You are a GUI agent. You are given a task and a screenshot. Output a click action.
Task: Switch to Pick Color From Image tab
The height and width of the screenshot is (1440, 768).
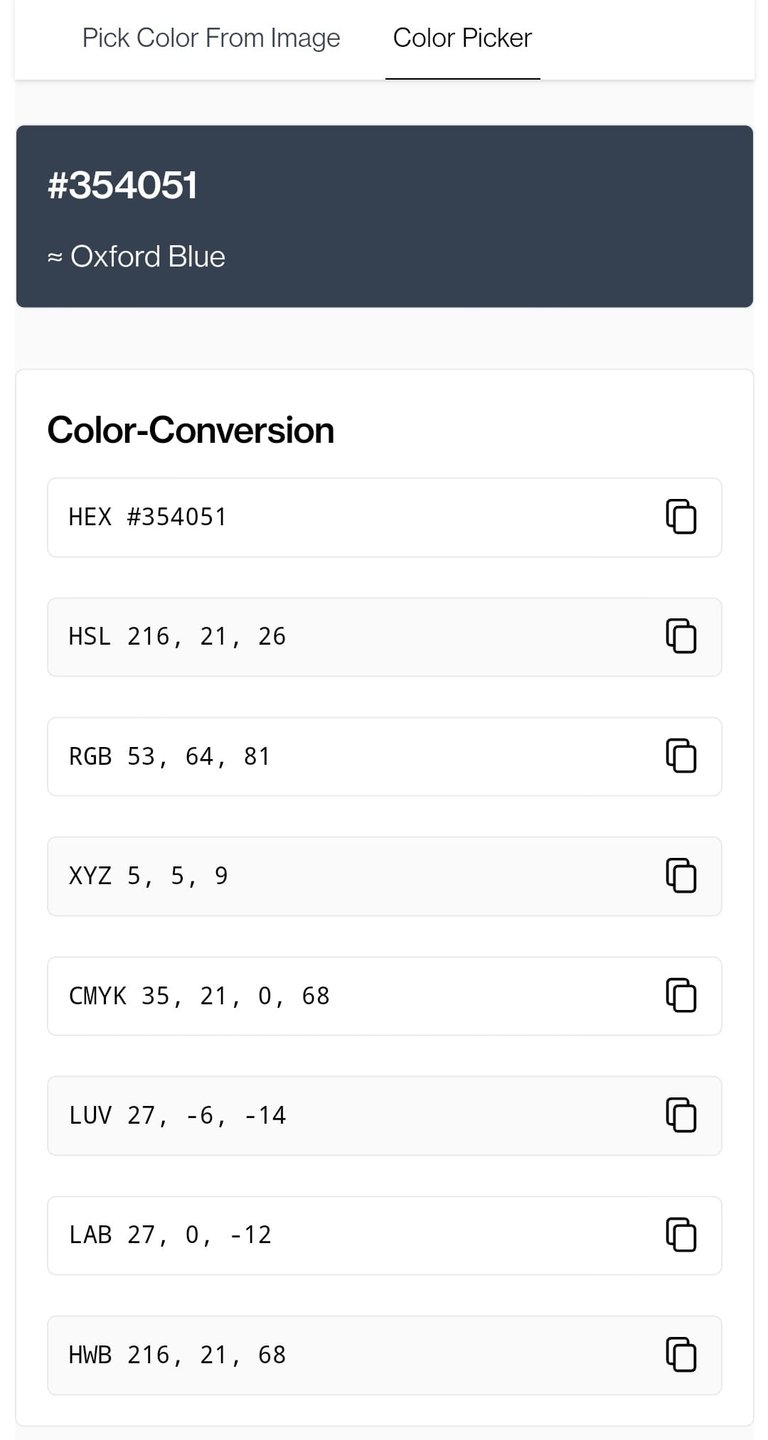click(211, 38)
